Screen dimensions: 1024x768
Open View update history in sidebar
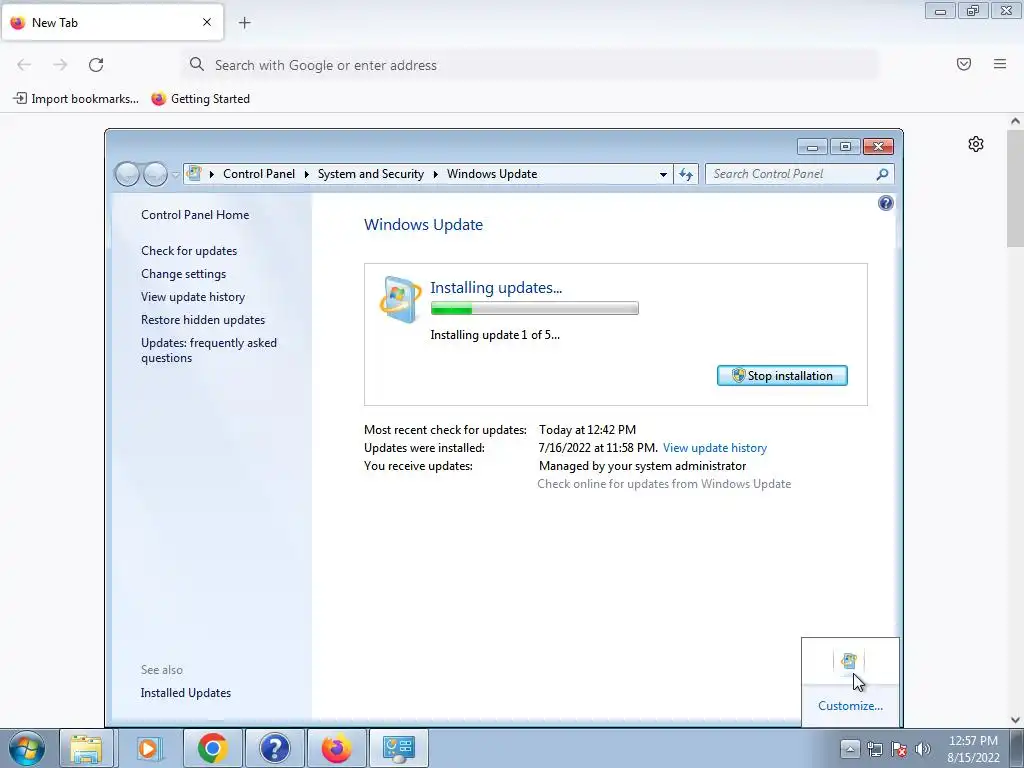point(193,296)
